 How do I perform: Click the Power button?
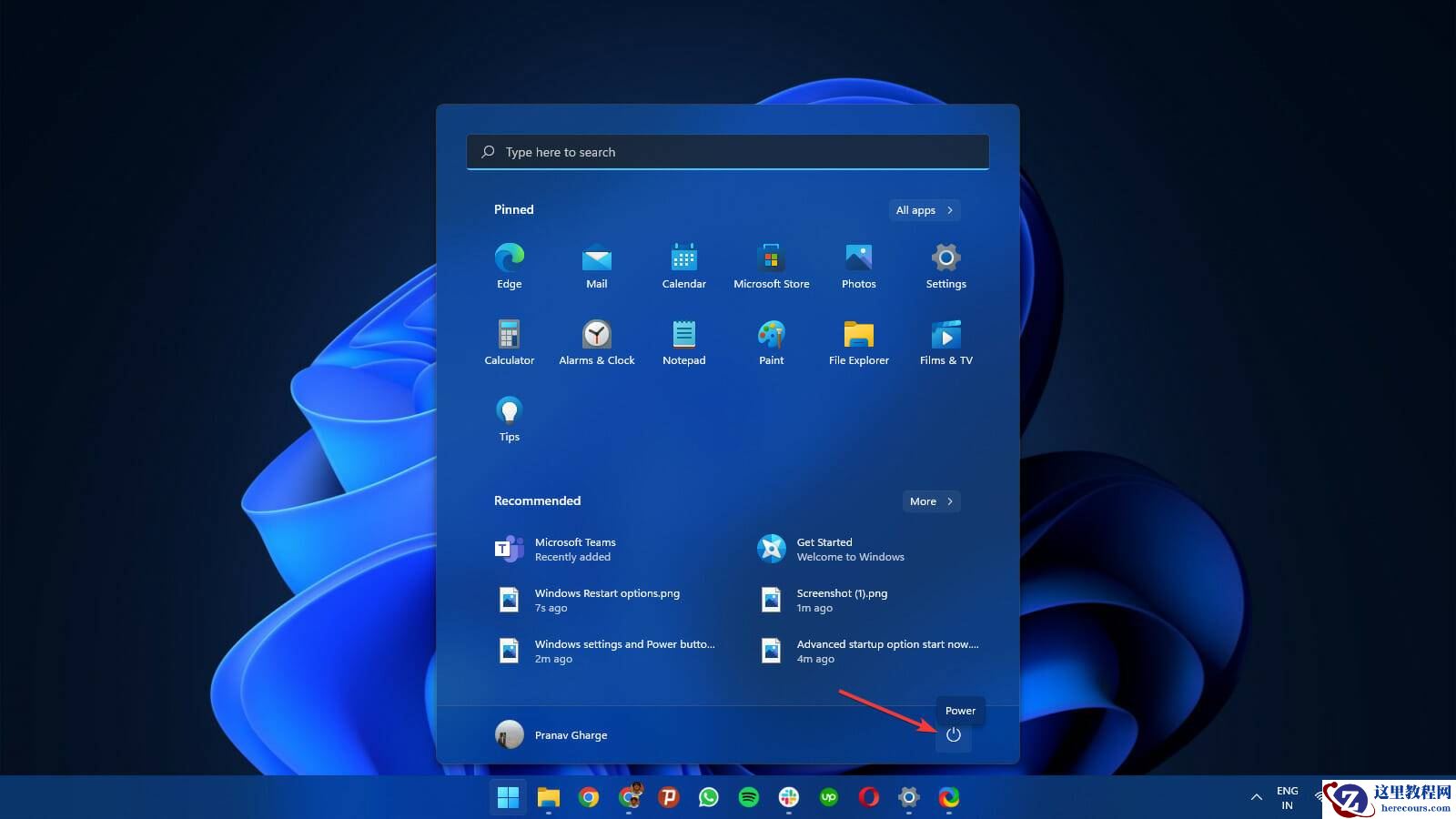[x=953, y=734]
